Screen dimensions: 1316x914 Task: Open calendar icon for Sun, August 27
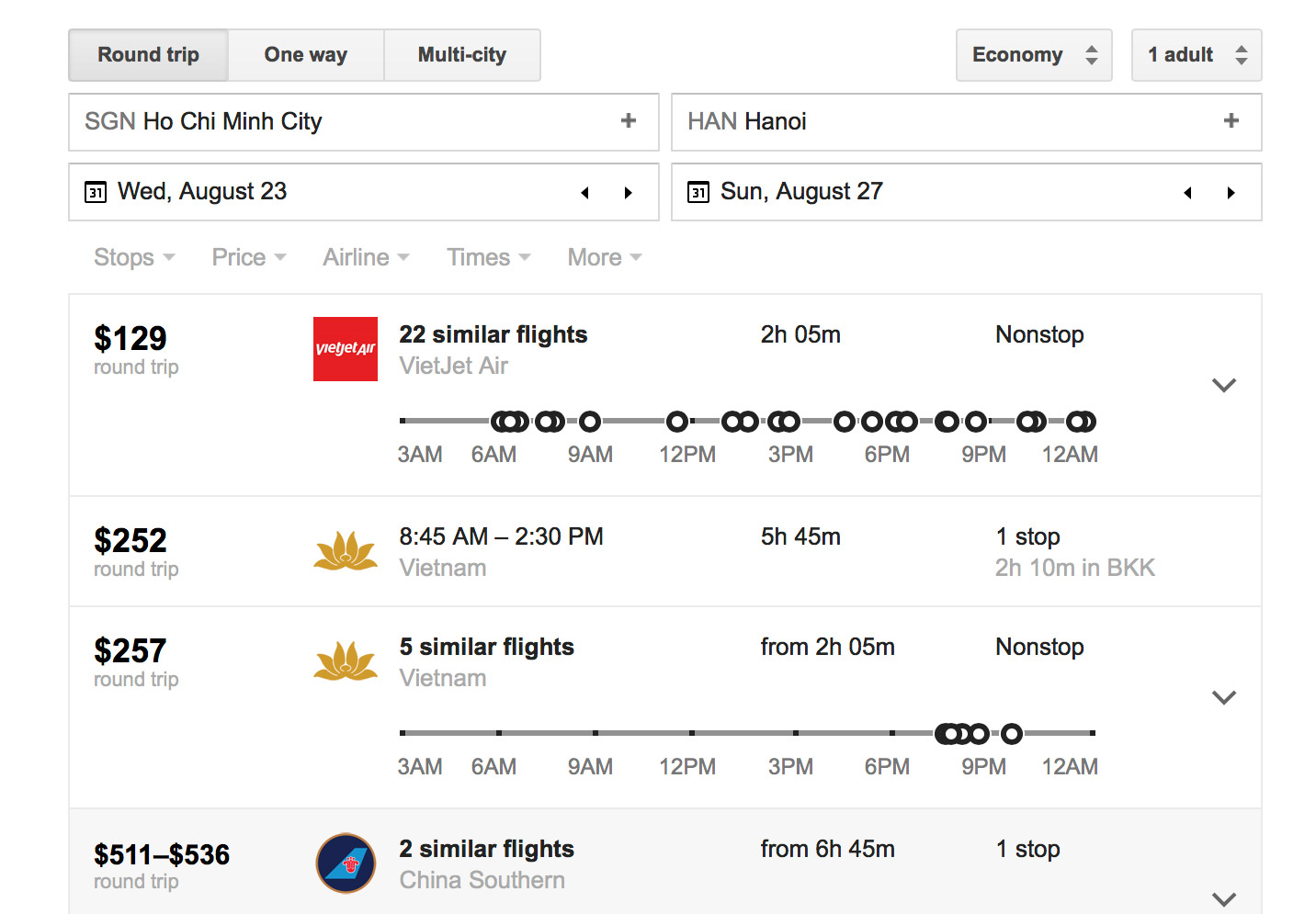click(x=698, y=192)
